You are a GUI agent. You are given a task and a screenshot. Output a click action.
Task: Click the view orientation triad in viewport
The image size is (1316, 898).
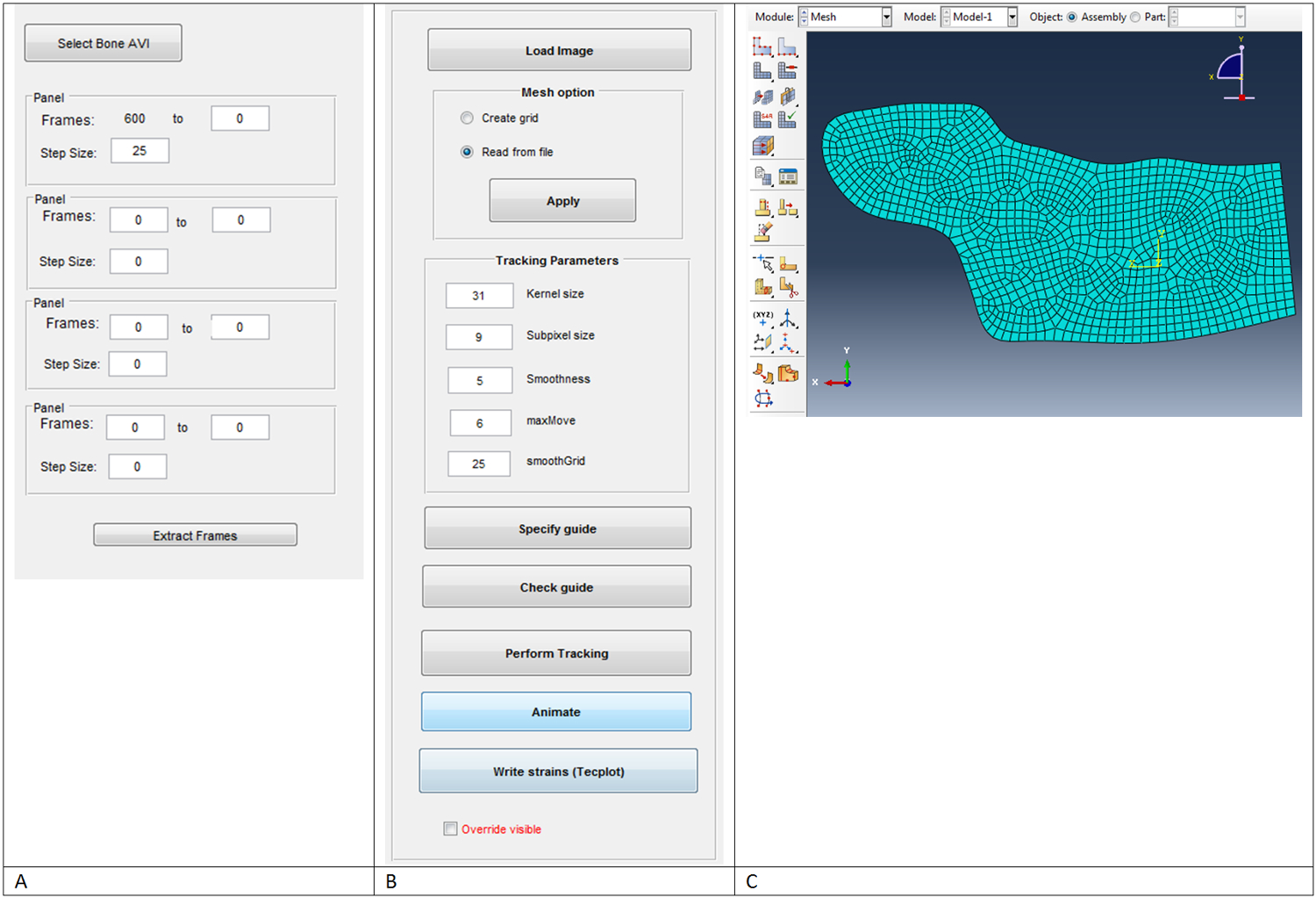point(1238,72)
